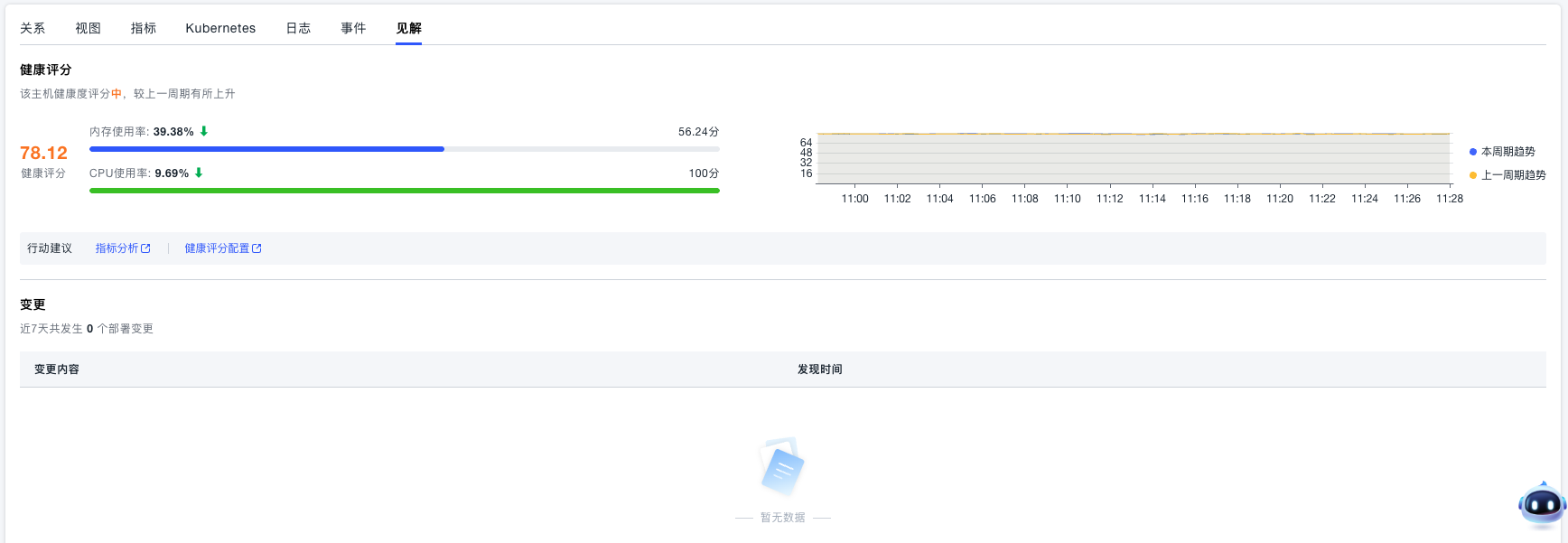Switch to the 视图 tab
The width and height of the screenshot is (1568, 543).
pyautogui.click(x=88, y=28)
